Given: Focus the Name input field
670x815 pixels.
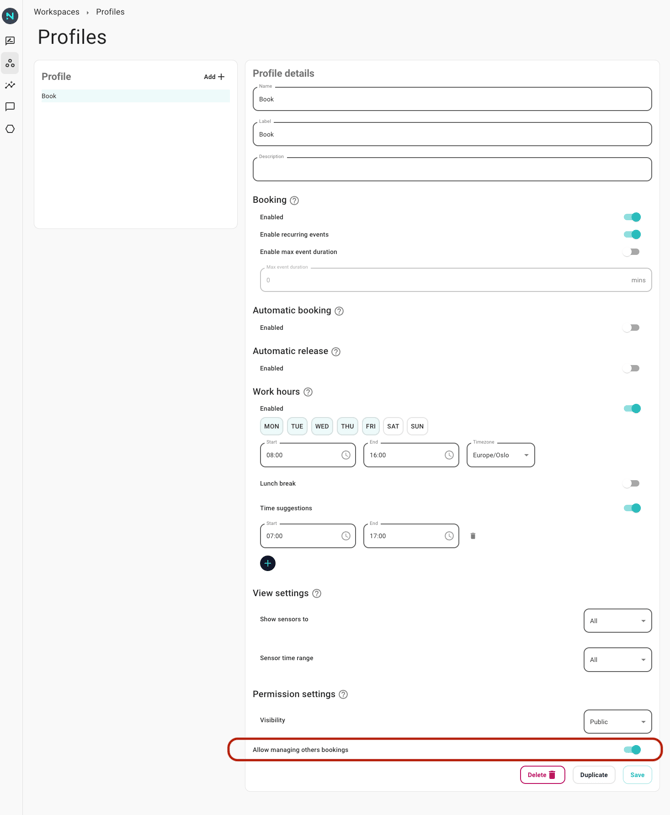Looking at the screenshot, I should pos(452,99).
